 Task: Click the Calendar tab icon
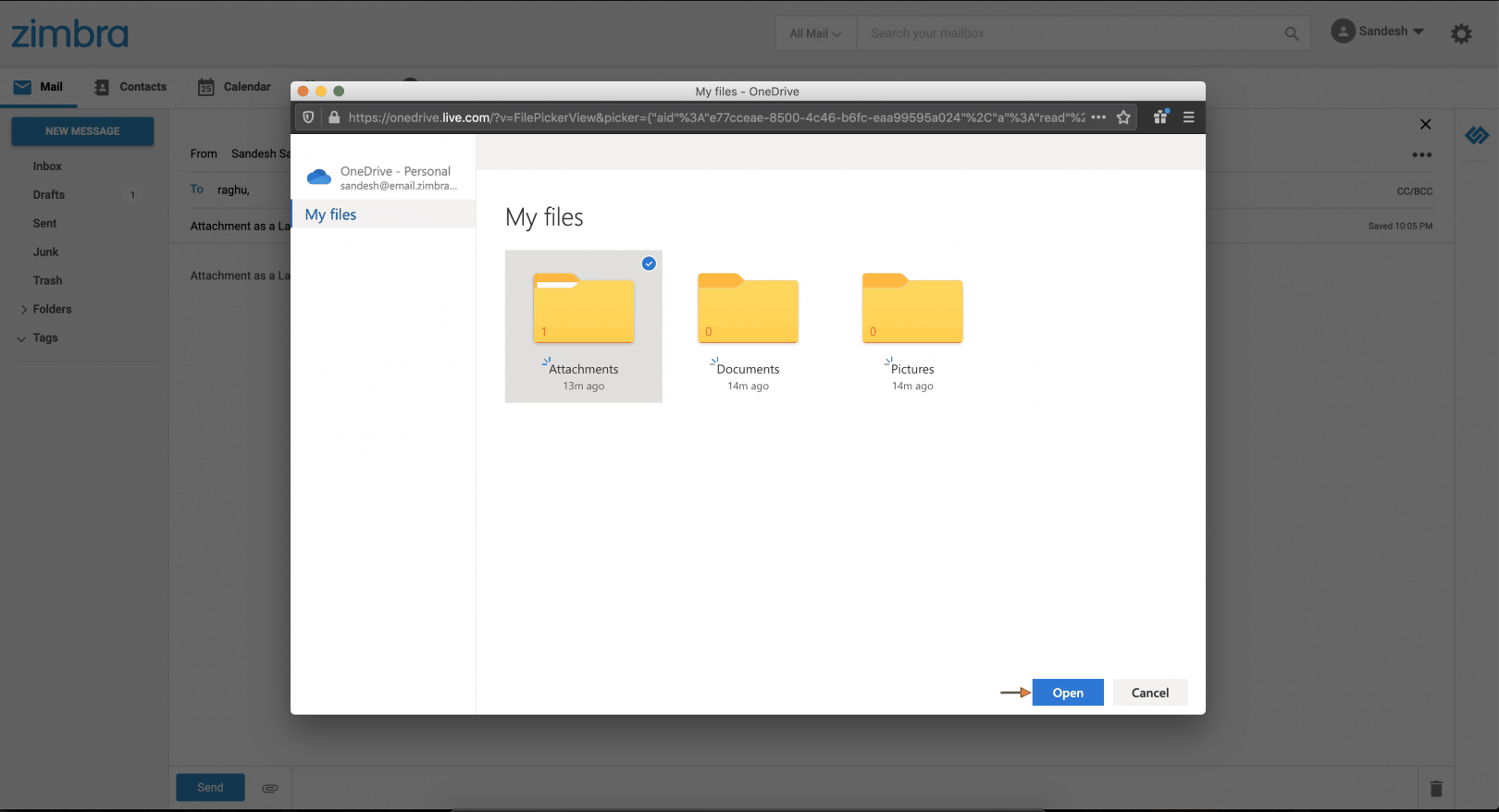[206, 87]
